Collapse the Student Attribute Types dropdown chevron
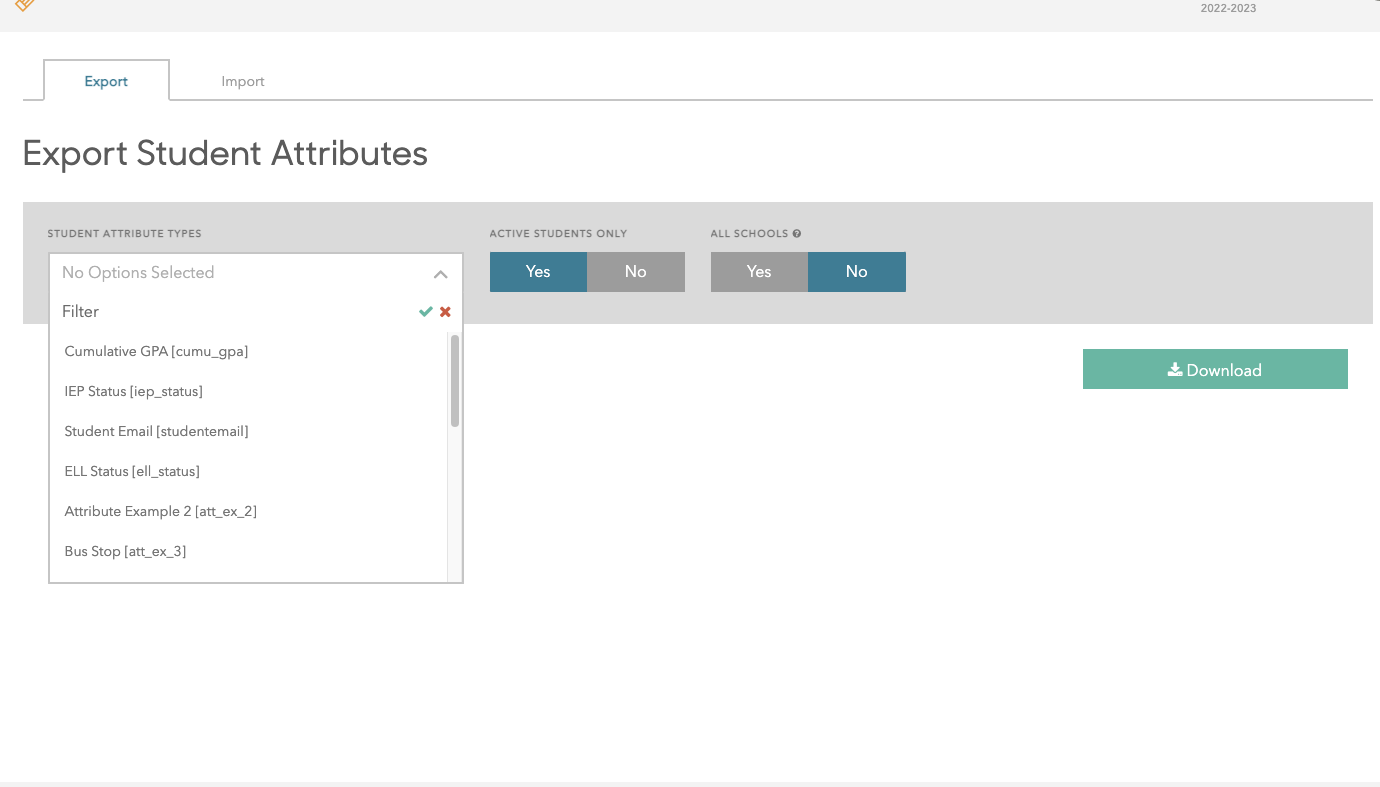Image resolution: width=1380 pixels, height=787 pixels. (x=440, y=274)
